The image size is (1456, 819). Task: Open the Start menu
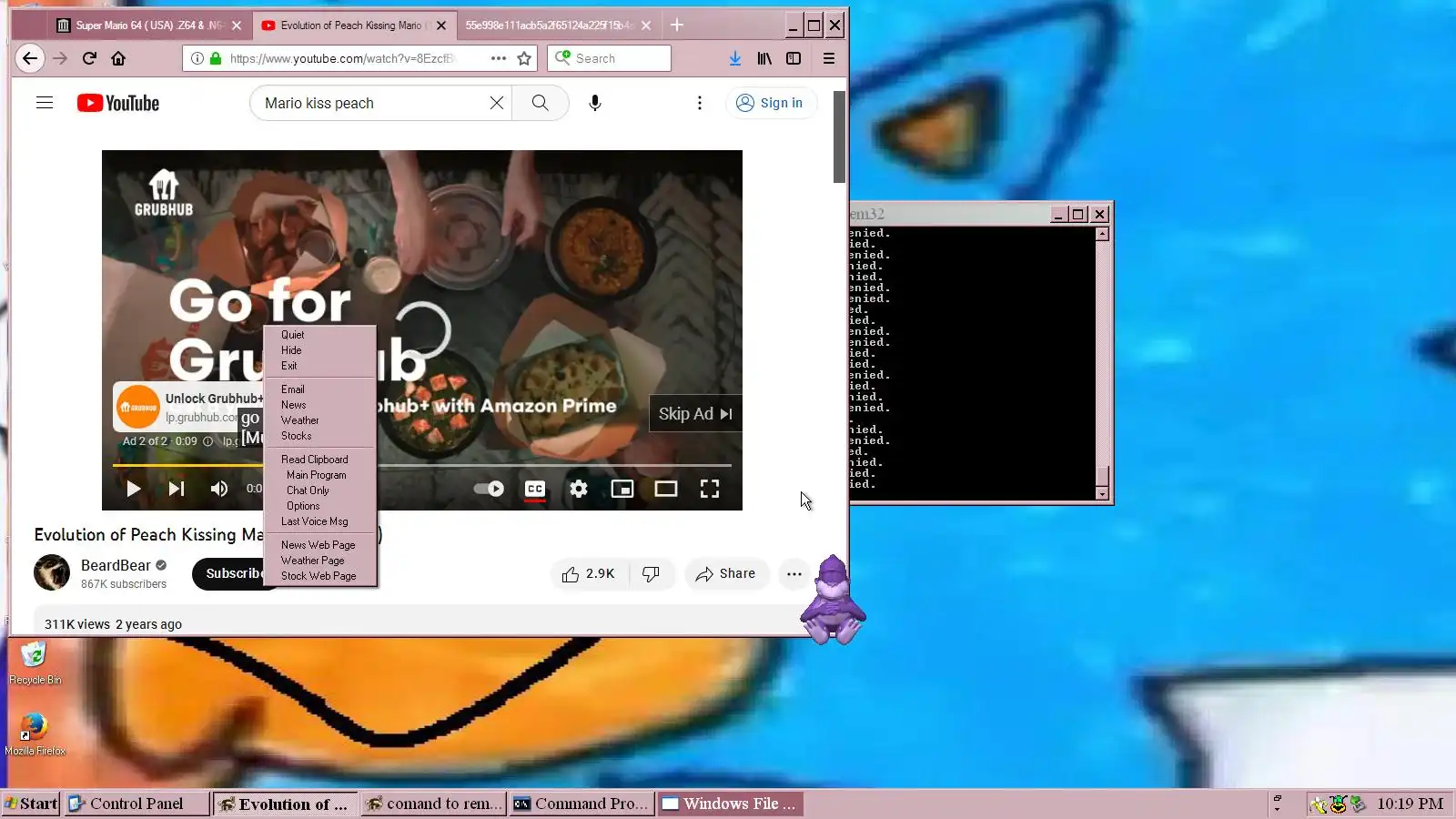[31, 804]
